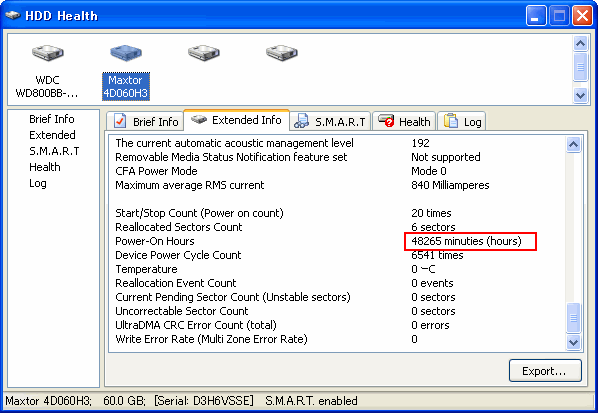598x413 pixels.
Task: Select the Maxtor 4D060H3 drive icon
Action: (126, 53)
